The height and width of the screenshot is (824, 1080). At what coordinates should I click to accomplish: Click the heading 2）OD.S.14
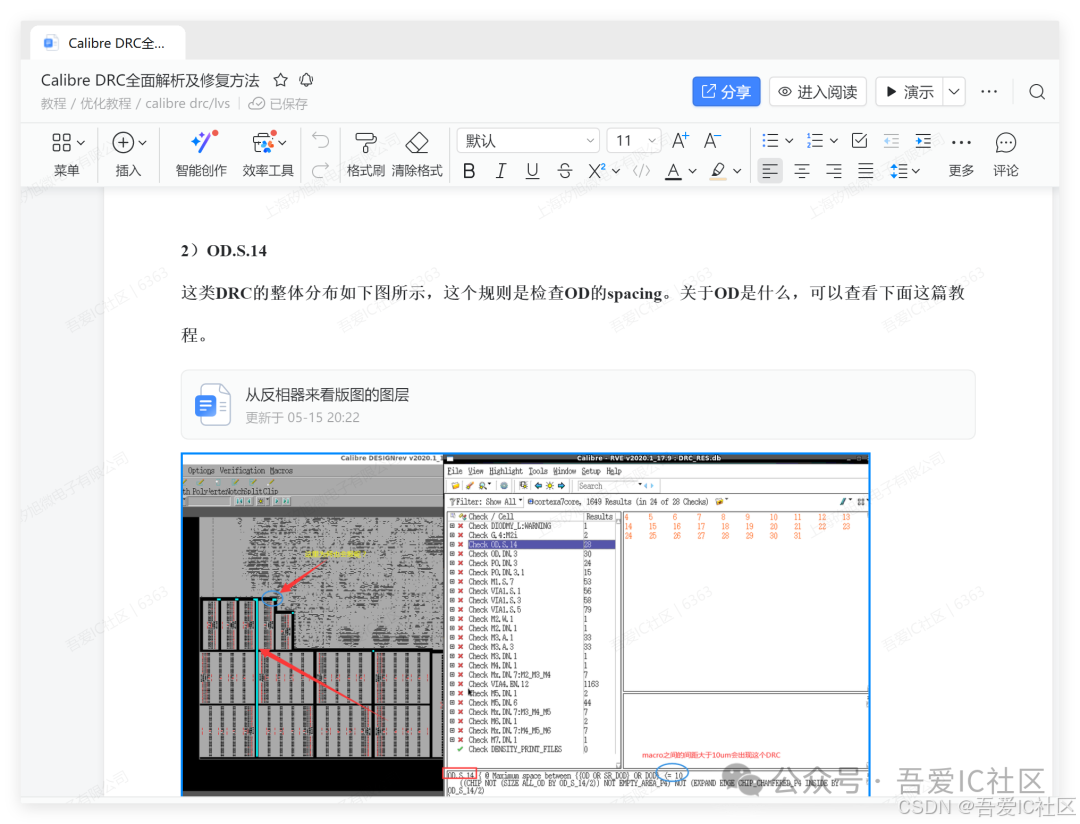tap(224, 250)
